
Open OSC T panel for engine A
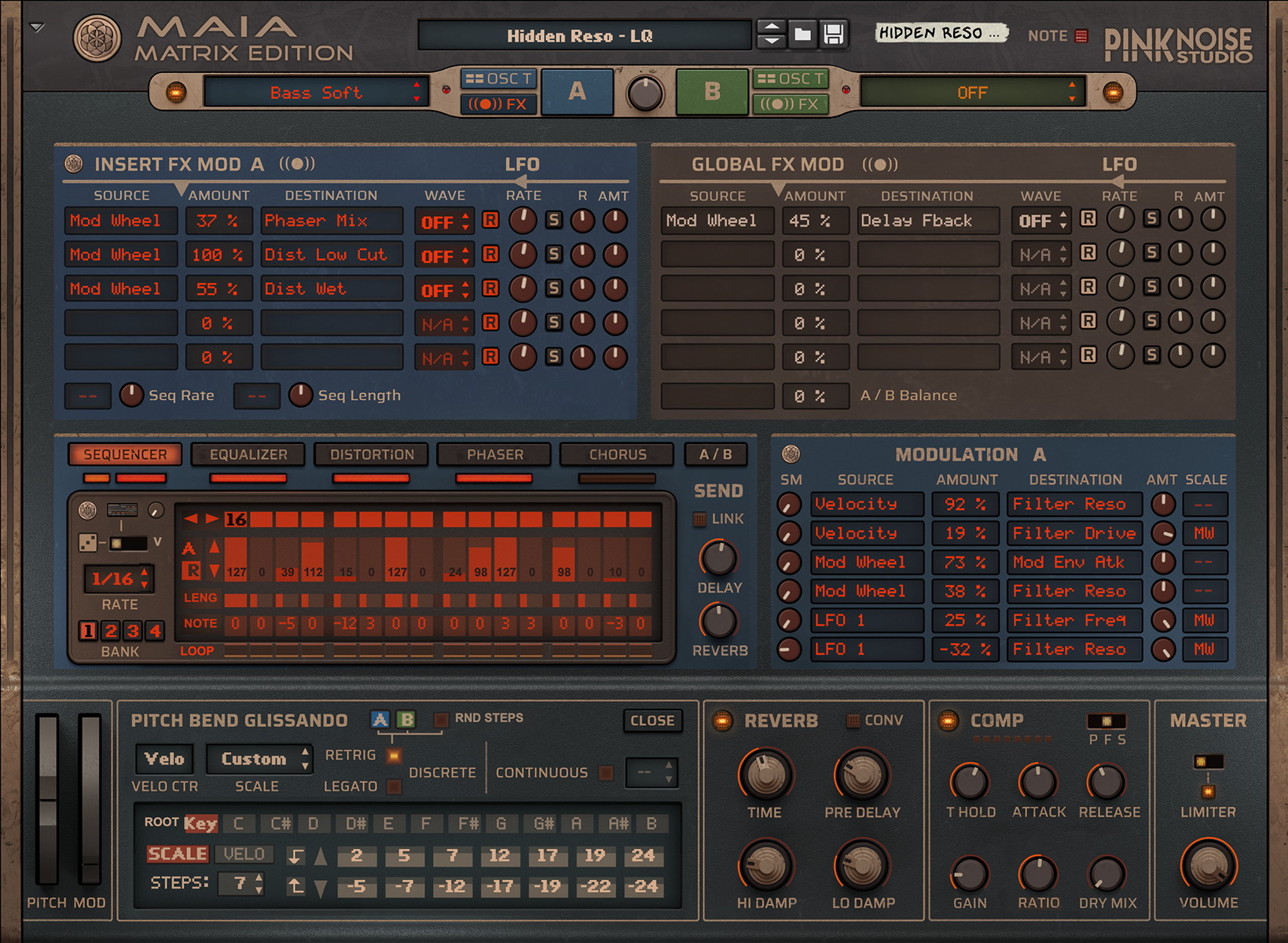(x=498, y=79)
